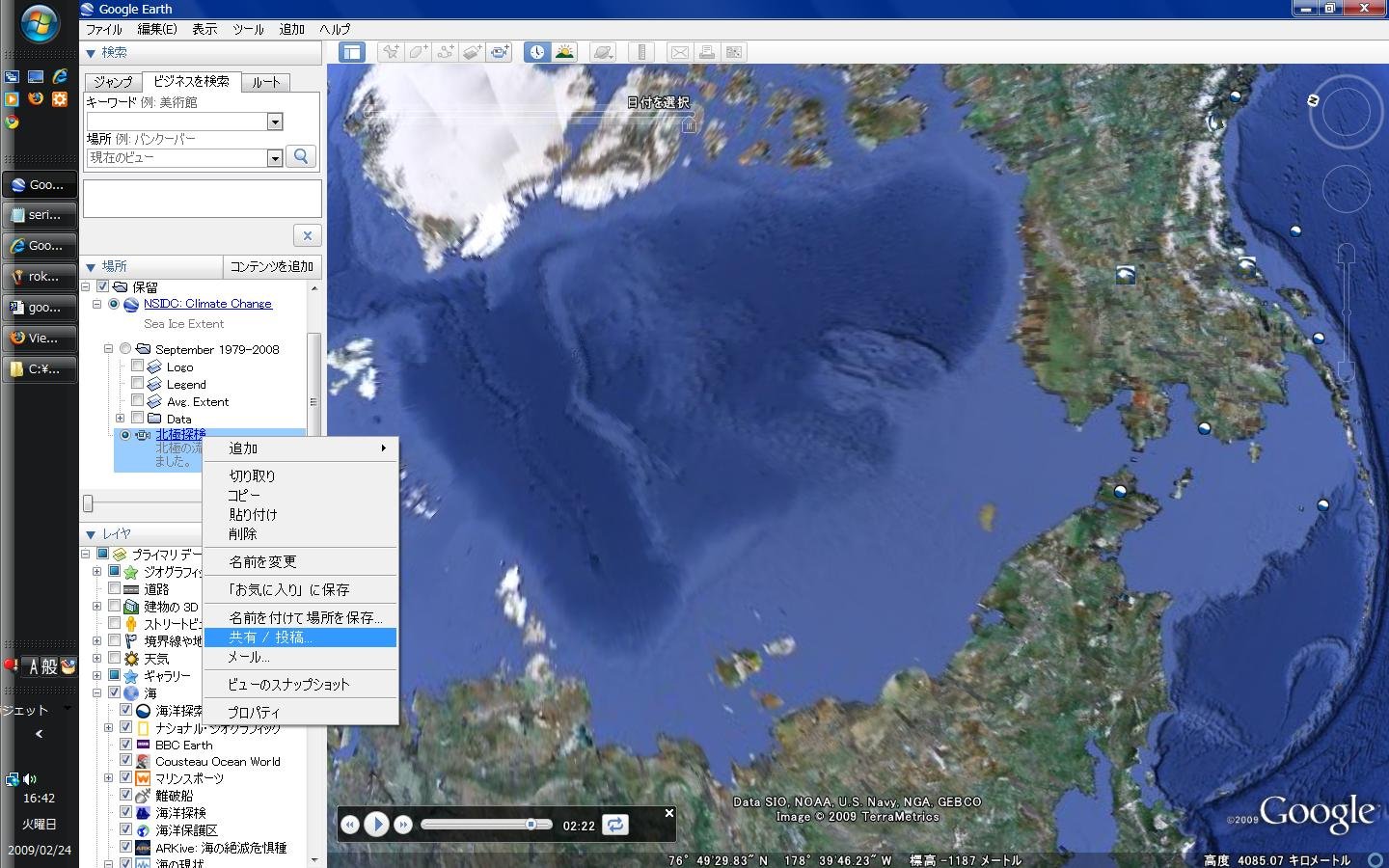Check the Avg. Extent checkbox
Screen dimensions: 1389x868
pyautogui.click(x=137, y=401)
